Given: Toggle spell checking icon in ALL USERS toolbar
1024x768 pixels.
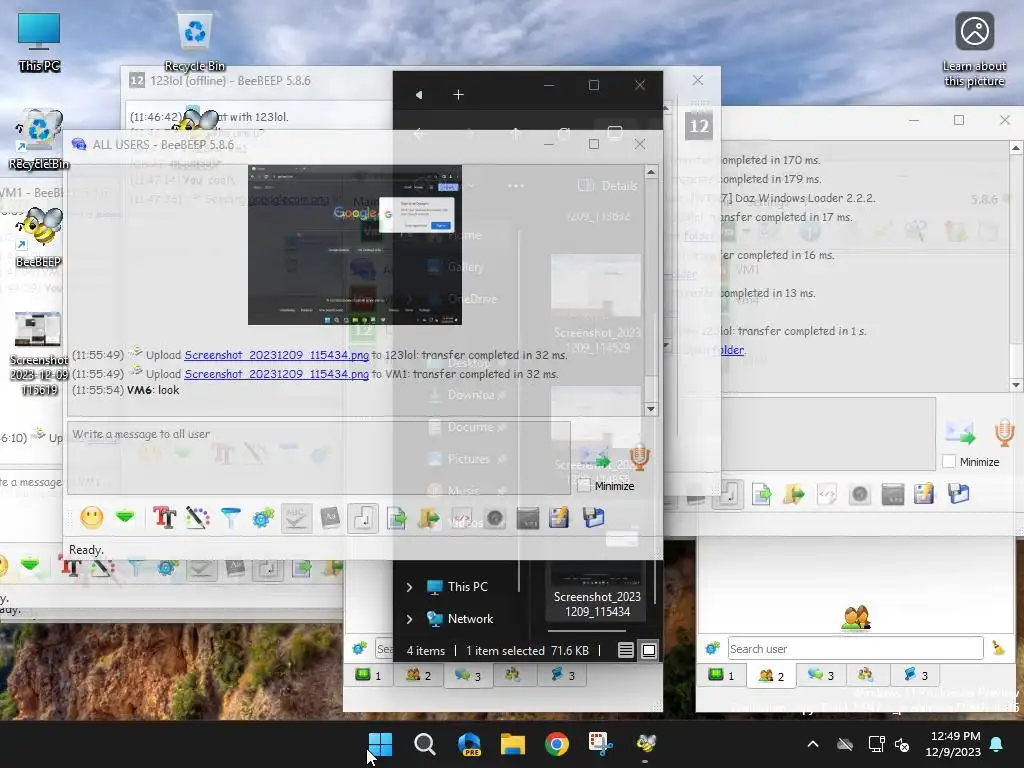Looking at the screenshot, I should [x=296, y=518].
